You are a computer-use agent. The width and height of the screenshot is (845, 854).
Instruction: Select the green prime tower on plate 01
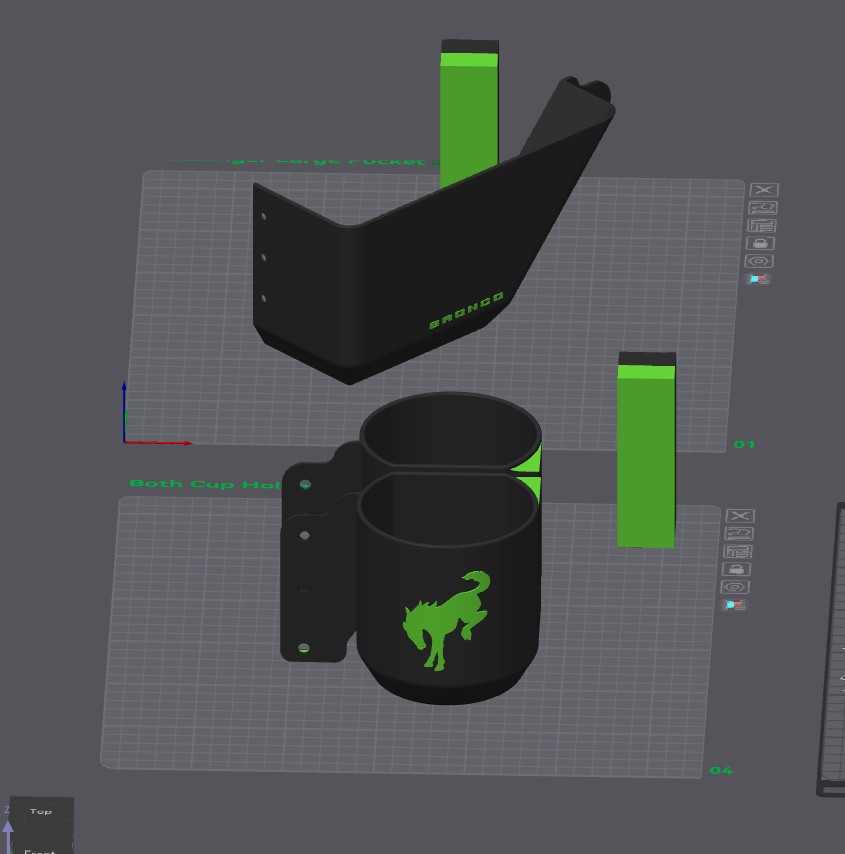coord(469,120)
